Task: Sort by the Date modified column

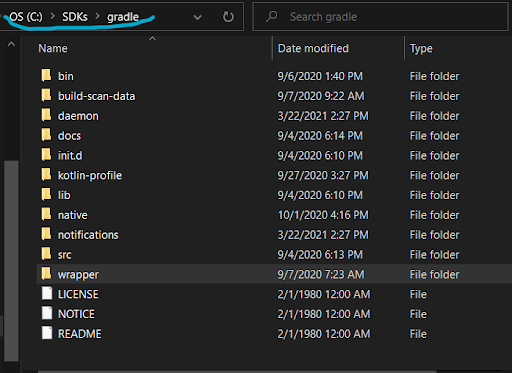Action: point(313,48)
